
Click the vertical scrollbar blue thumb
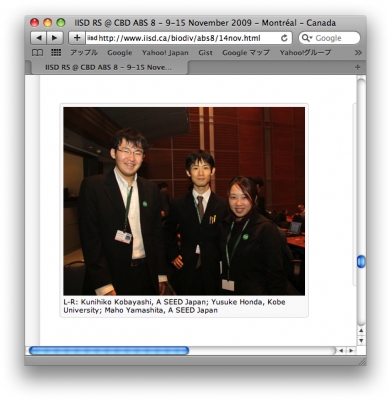coord(361,262)
